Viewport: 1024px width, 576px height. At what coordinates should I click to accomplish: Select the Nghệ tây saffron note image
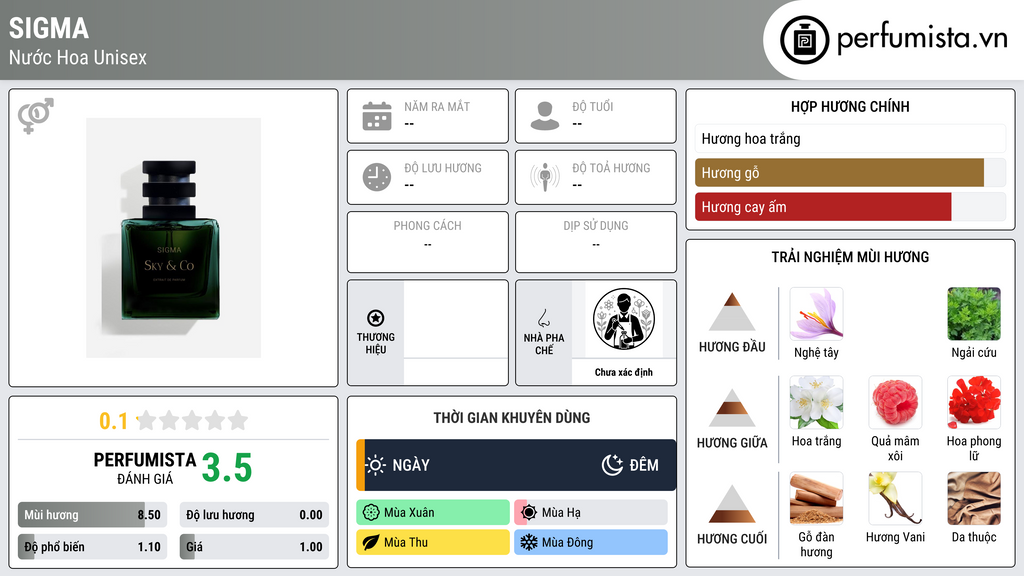click(816, 314)
